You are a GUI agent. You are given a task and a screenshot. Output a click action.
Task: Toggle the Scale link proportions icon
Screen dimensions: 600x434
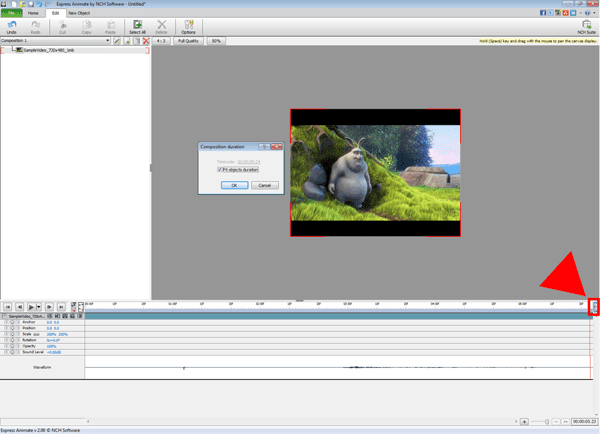pyautogui.click(x=37, y=334)
